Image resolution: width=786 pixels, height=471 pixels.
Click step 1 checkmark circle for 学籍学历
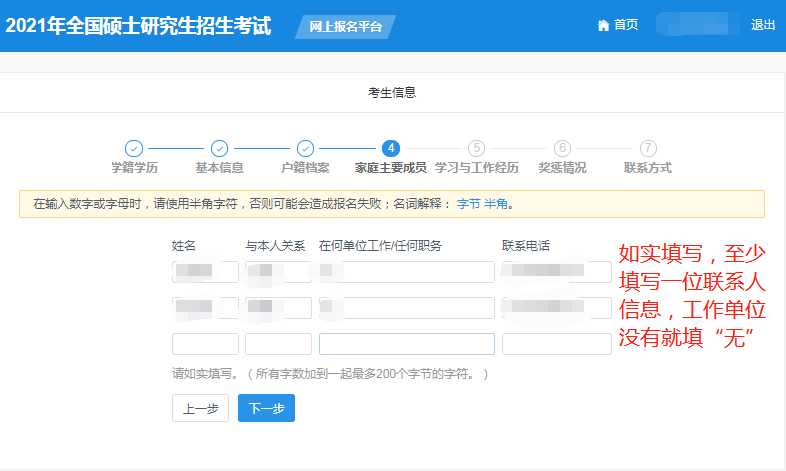[134, 148]
